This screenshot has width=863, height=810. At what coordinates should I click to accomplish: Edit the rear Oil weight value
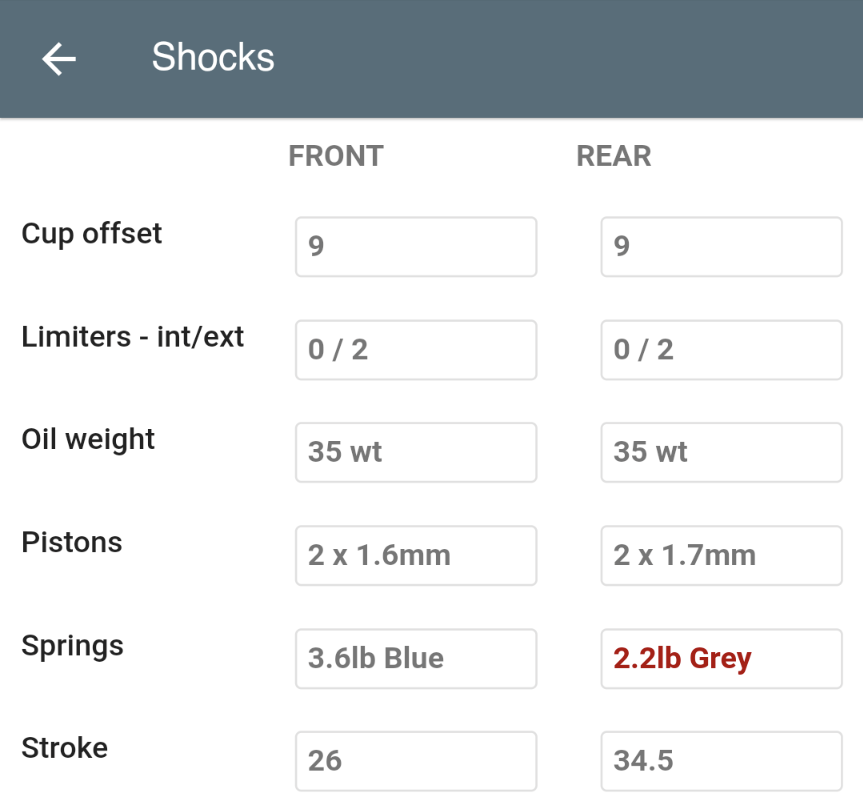pyautogui.click(x=721, y=452)
